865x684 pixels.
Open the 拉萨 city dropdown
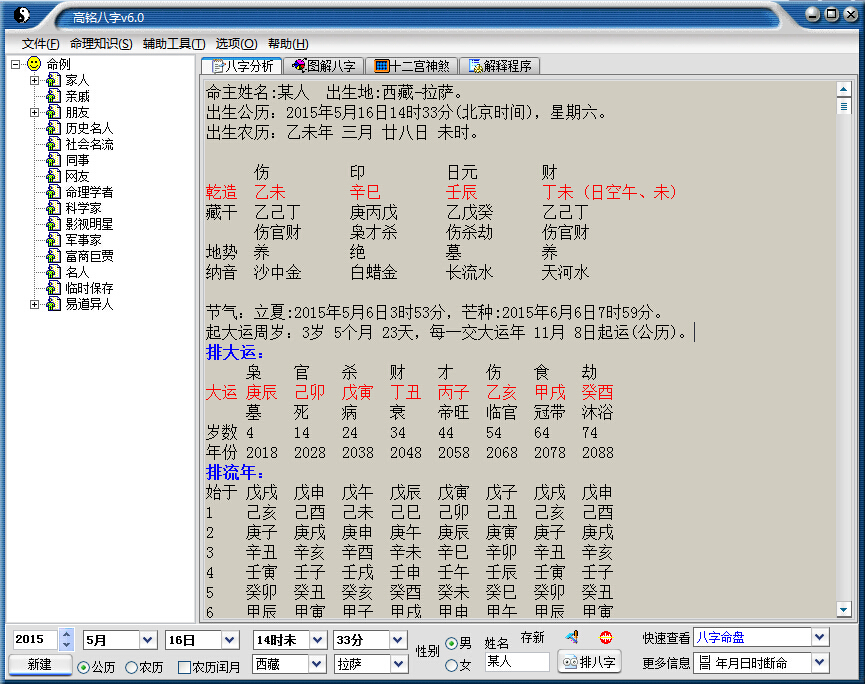coord(398,664)
